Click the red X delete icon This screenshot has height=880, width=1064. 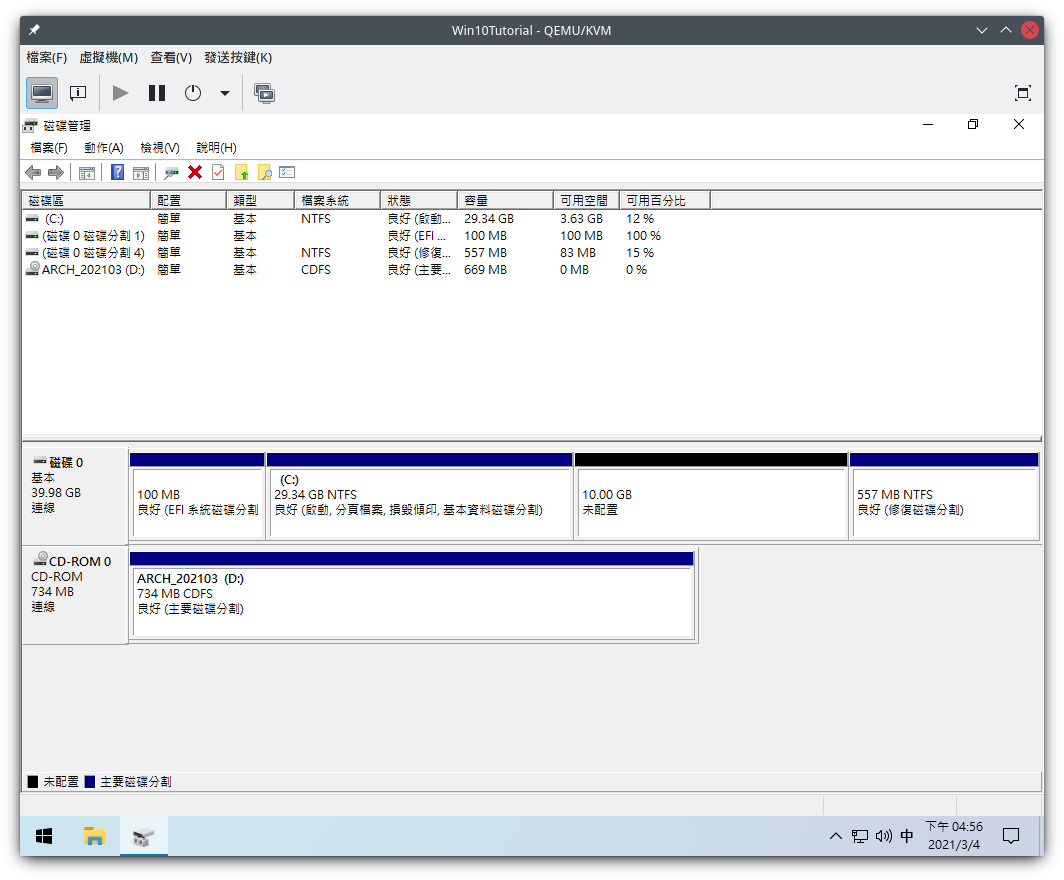click(x=195, y=172)
